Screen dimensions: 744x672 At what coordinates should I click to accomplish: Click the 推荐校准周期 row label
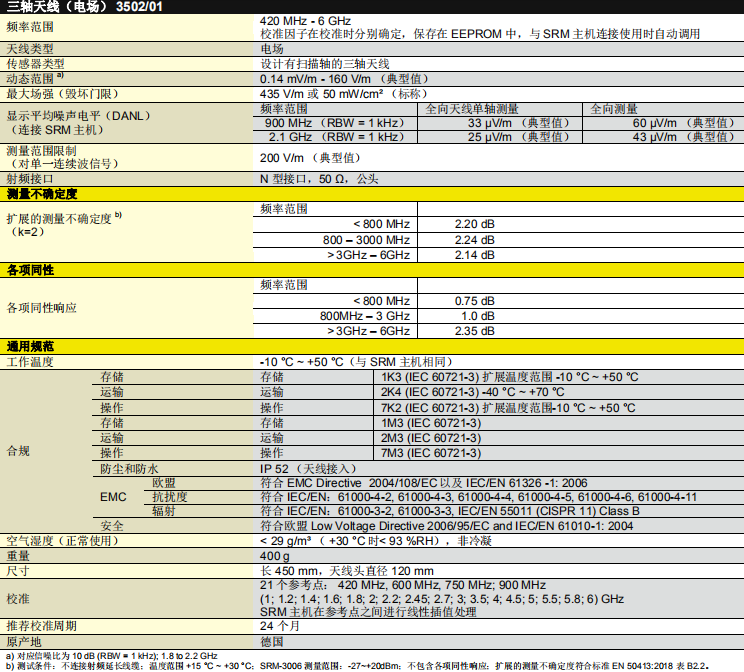pyautogui.click(x=42, y=625)
